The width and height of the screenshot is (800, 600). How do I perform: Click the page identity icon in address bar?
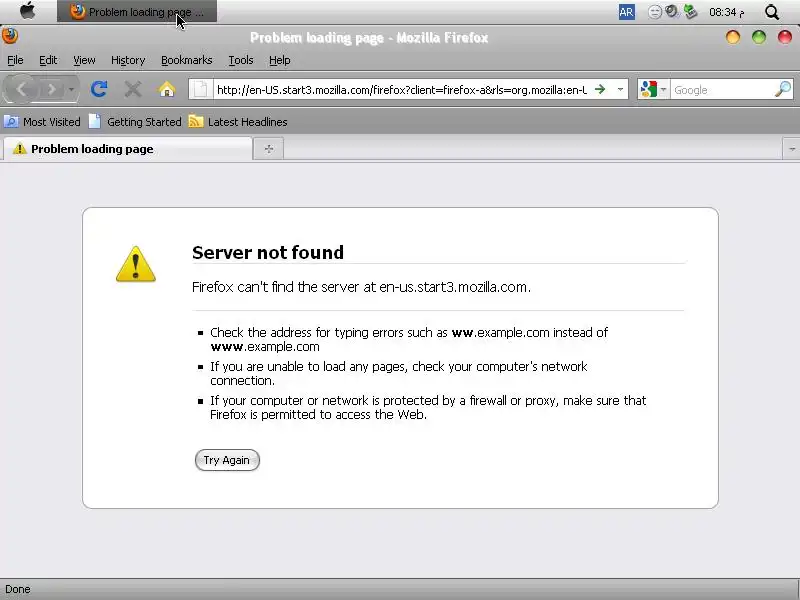coord(201,90)
